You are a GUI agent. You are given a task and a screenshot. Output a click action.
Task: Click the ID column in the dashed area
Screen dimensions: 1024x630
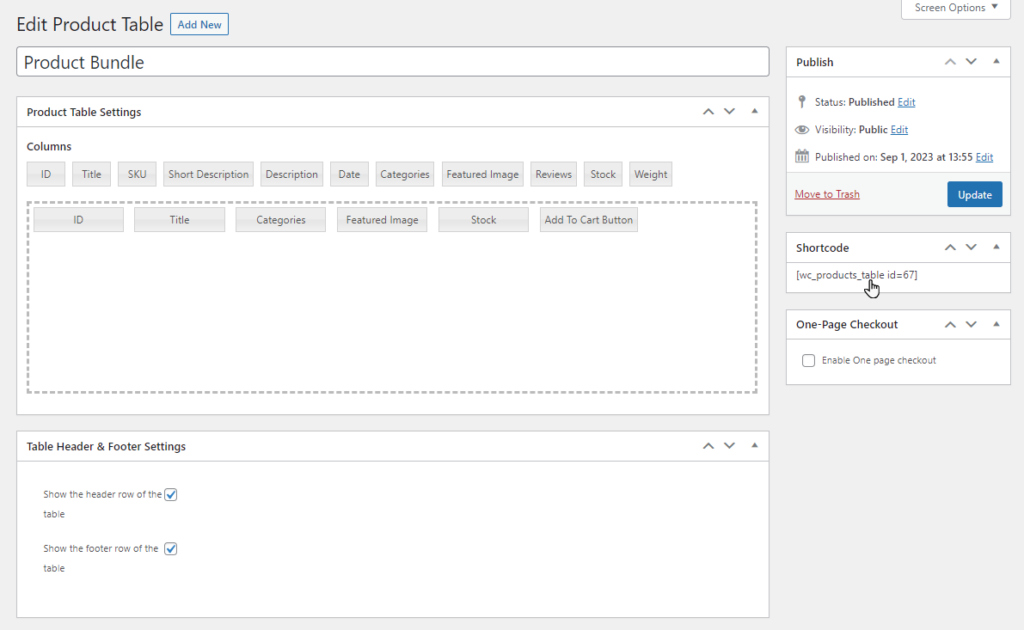pyautogui.click(x=78, y=220)
